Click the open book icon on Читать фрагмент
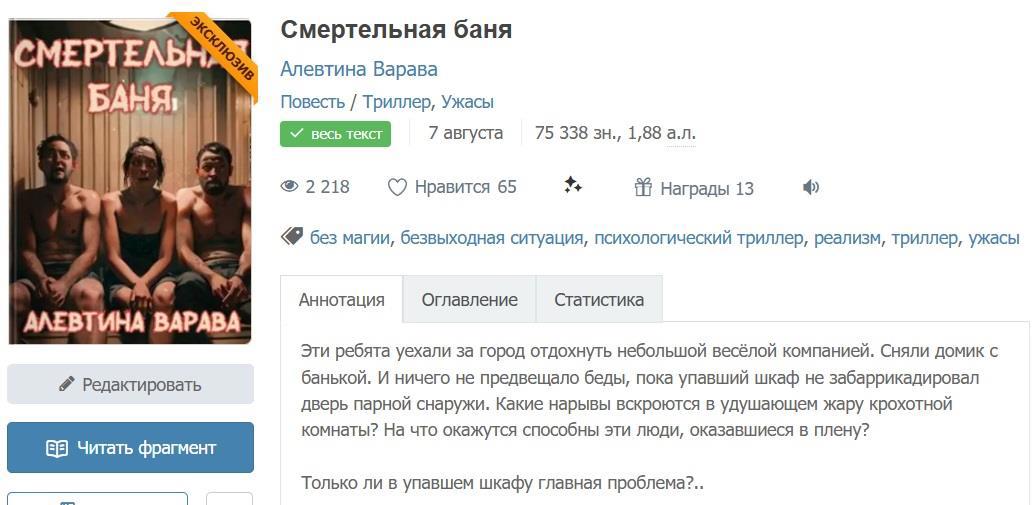 [x=57, y=448]
